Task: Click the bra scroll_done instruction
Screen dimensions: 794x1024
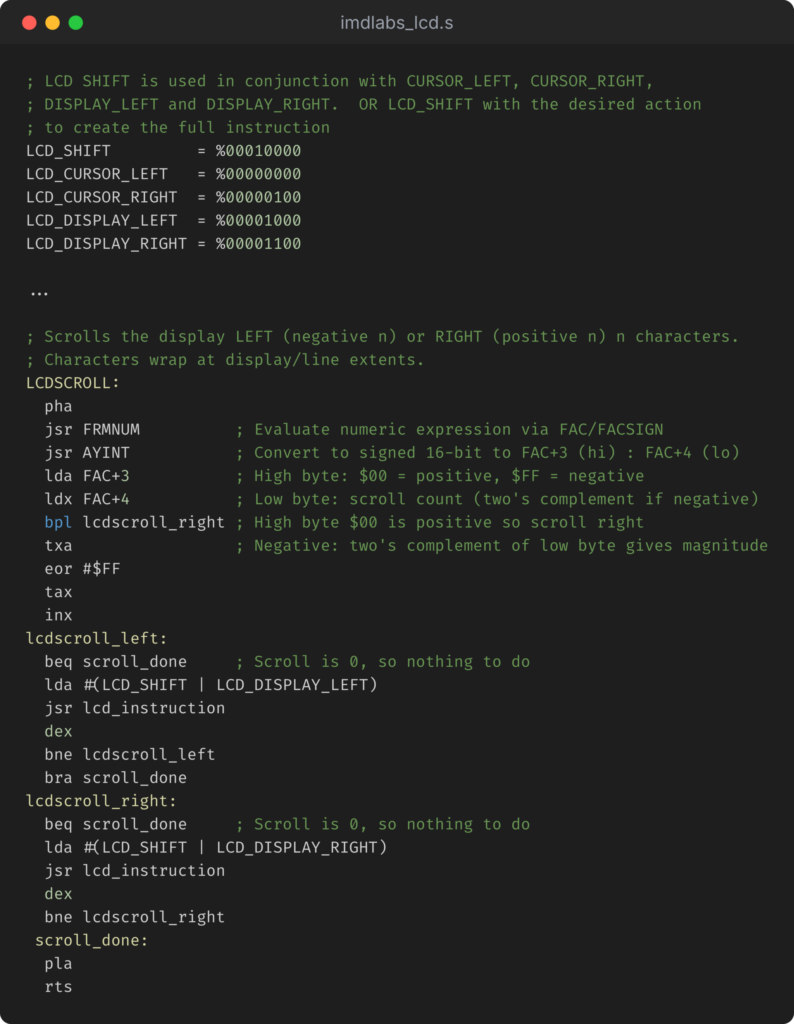Action: pyautogui.click(x=116, y=778)
